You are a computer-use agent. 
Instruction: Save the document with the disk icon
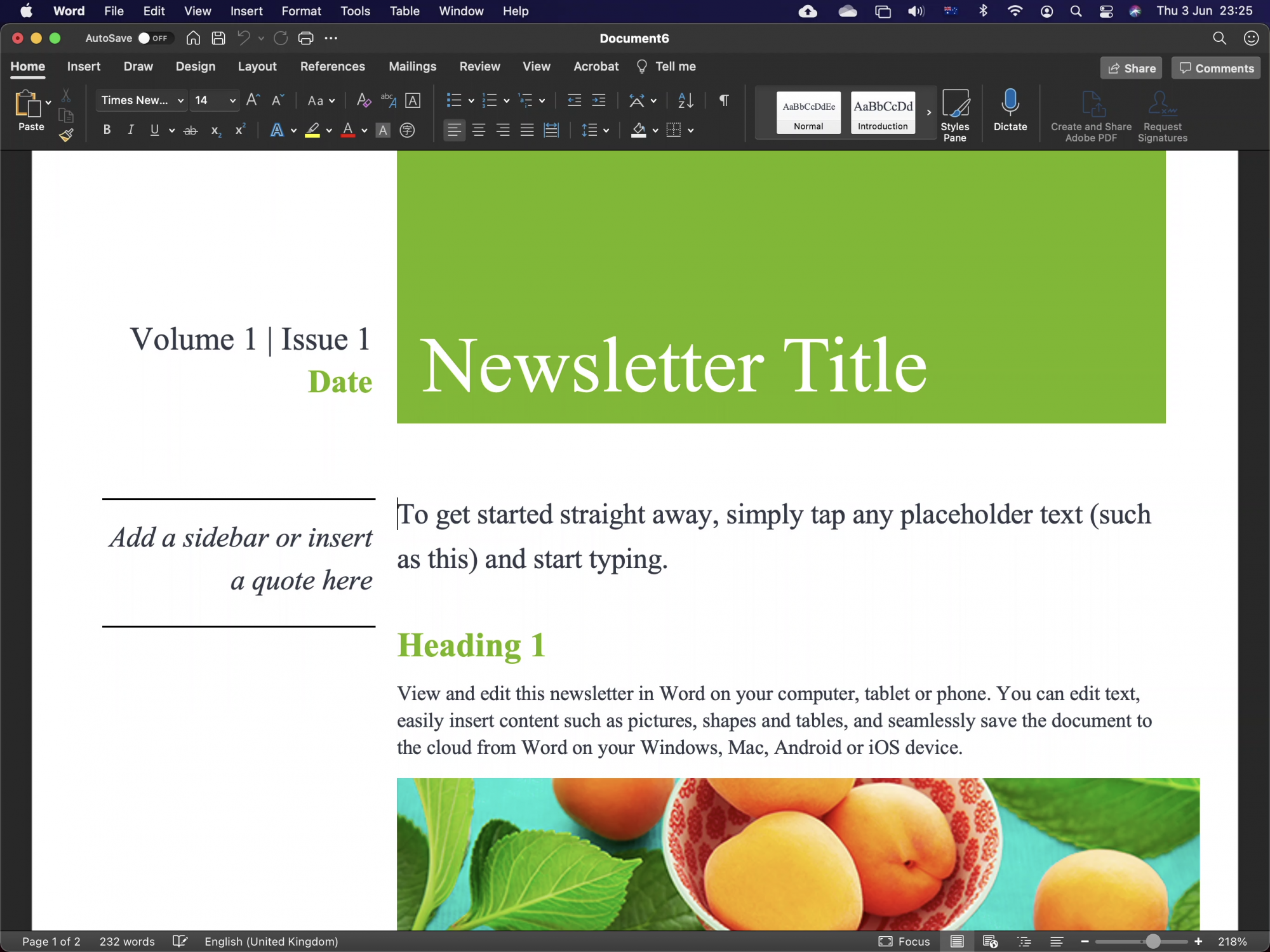click(218, 38)
